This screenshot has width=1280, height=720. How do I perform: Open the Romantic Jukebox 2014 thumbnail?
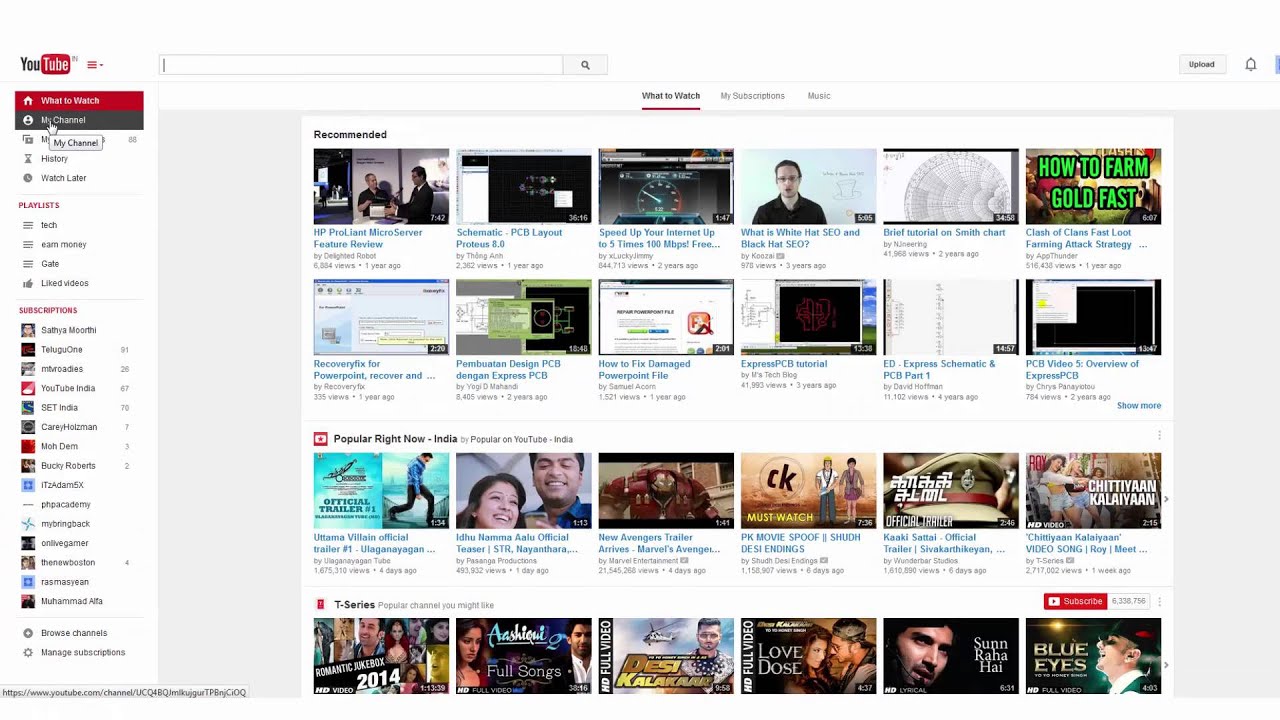381,656
